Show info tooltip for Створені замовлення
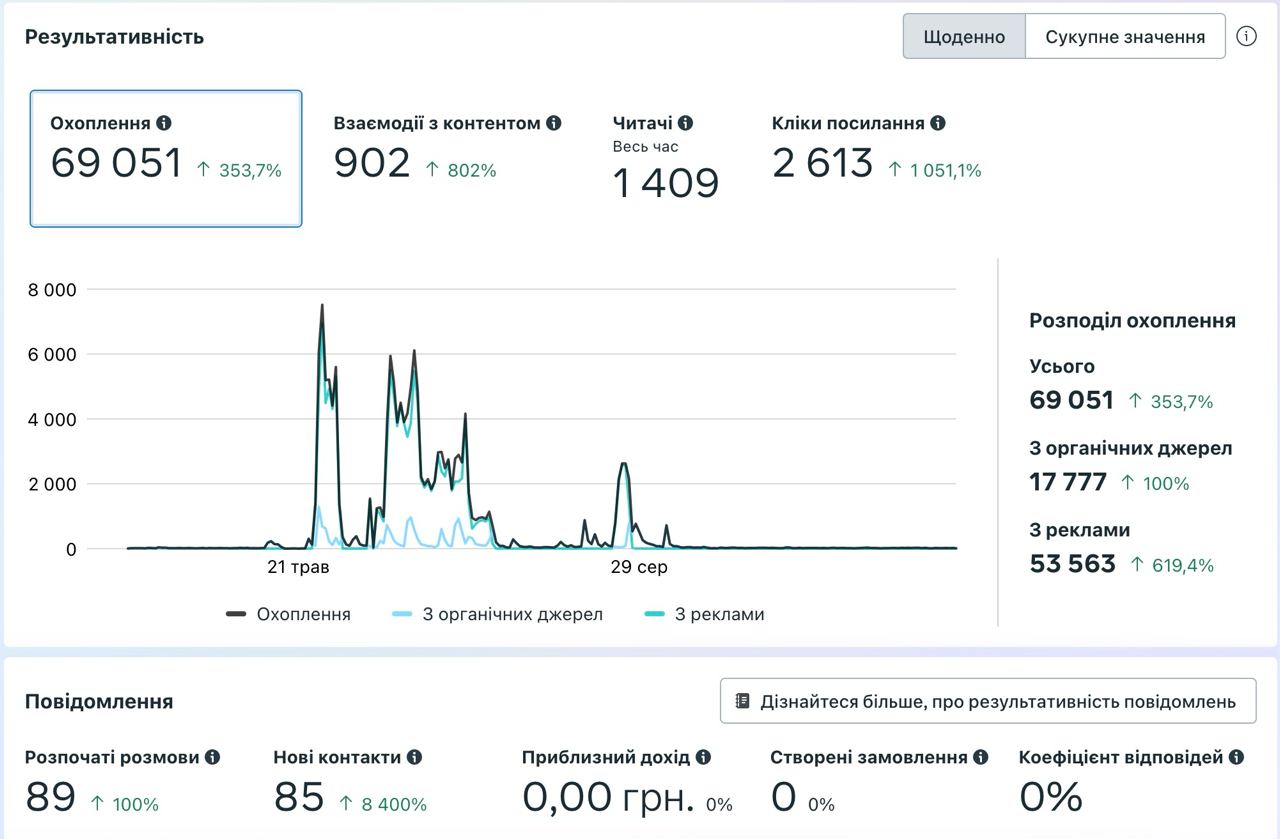Image resolution: width=1280 pixels, height=839 pixels. [x=980, y=757]
